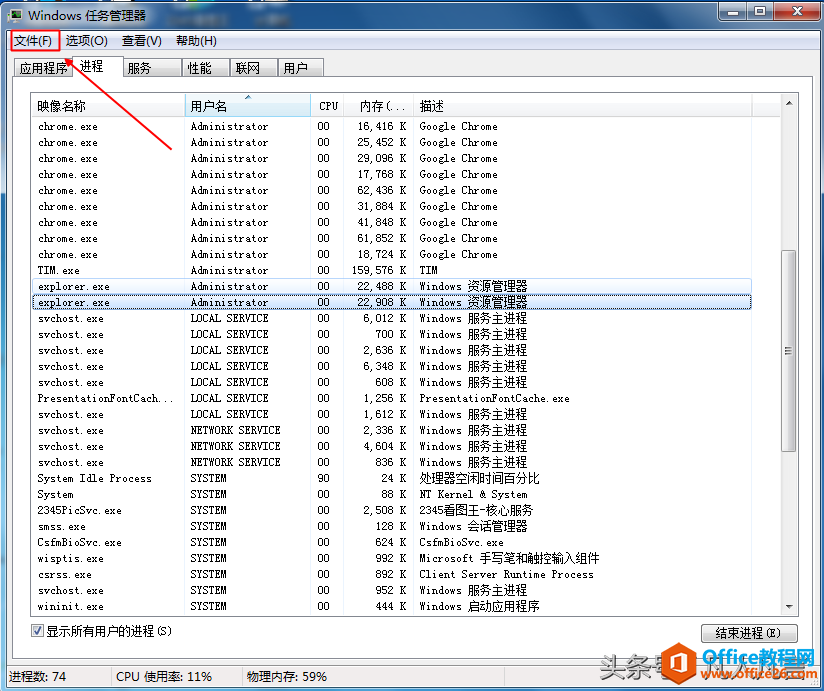The width and height of the screenshot is (824, 691).
Task: Select chrome.exe using 61,852 K
Action: click(x=392, y=238)
